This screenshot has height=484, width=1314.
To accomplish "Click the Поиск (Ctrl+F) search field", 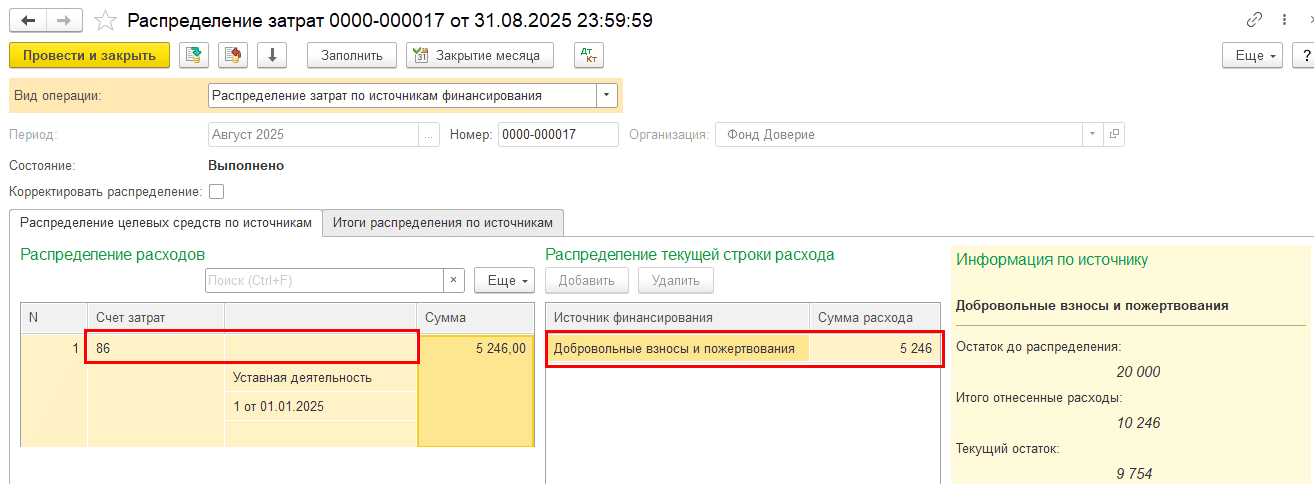I will click(x=324, y=281).
